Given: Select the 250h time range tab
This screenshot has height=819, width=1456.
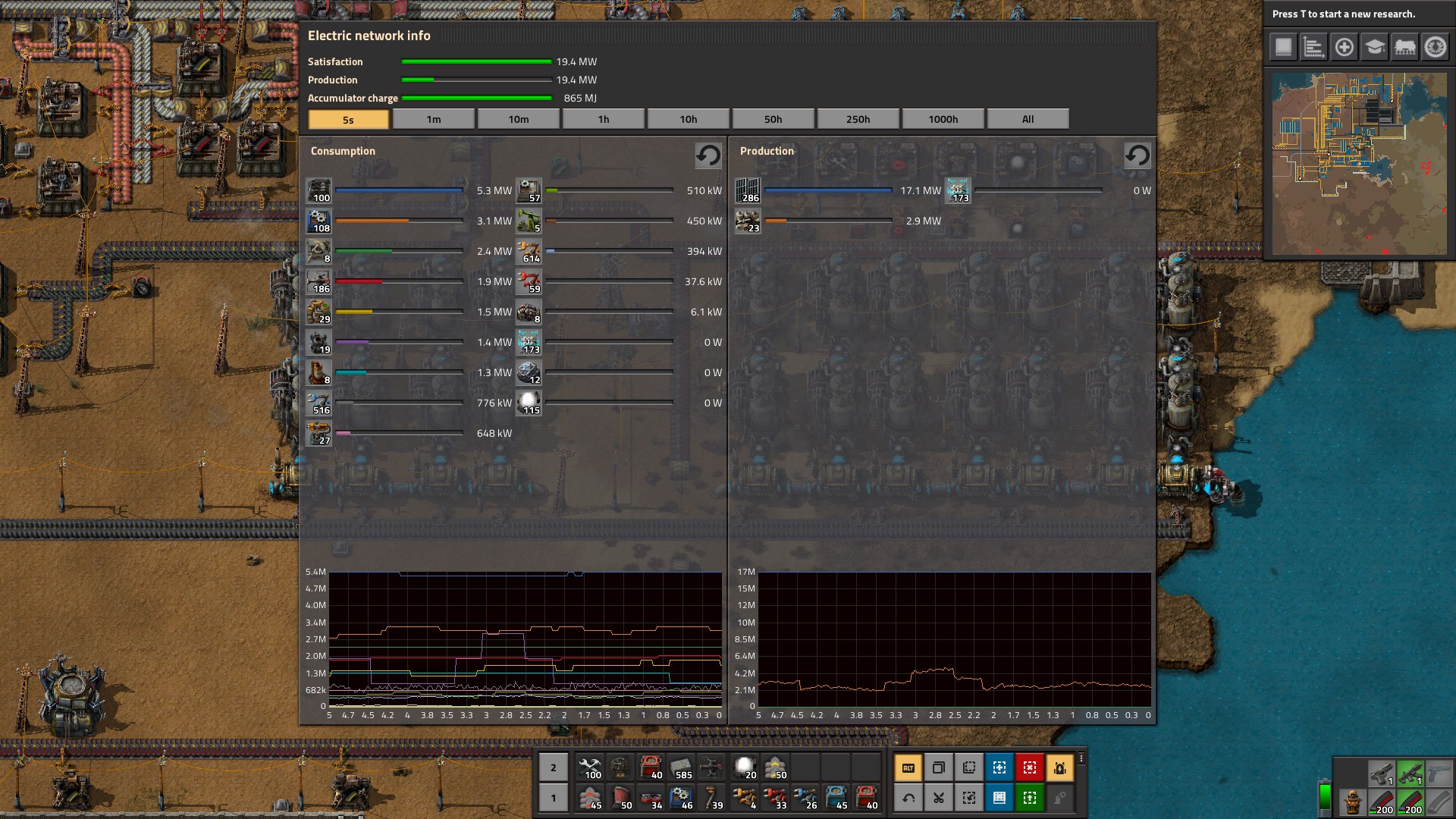Looking at the screenshot, I should tap(858, 119).
